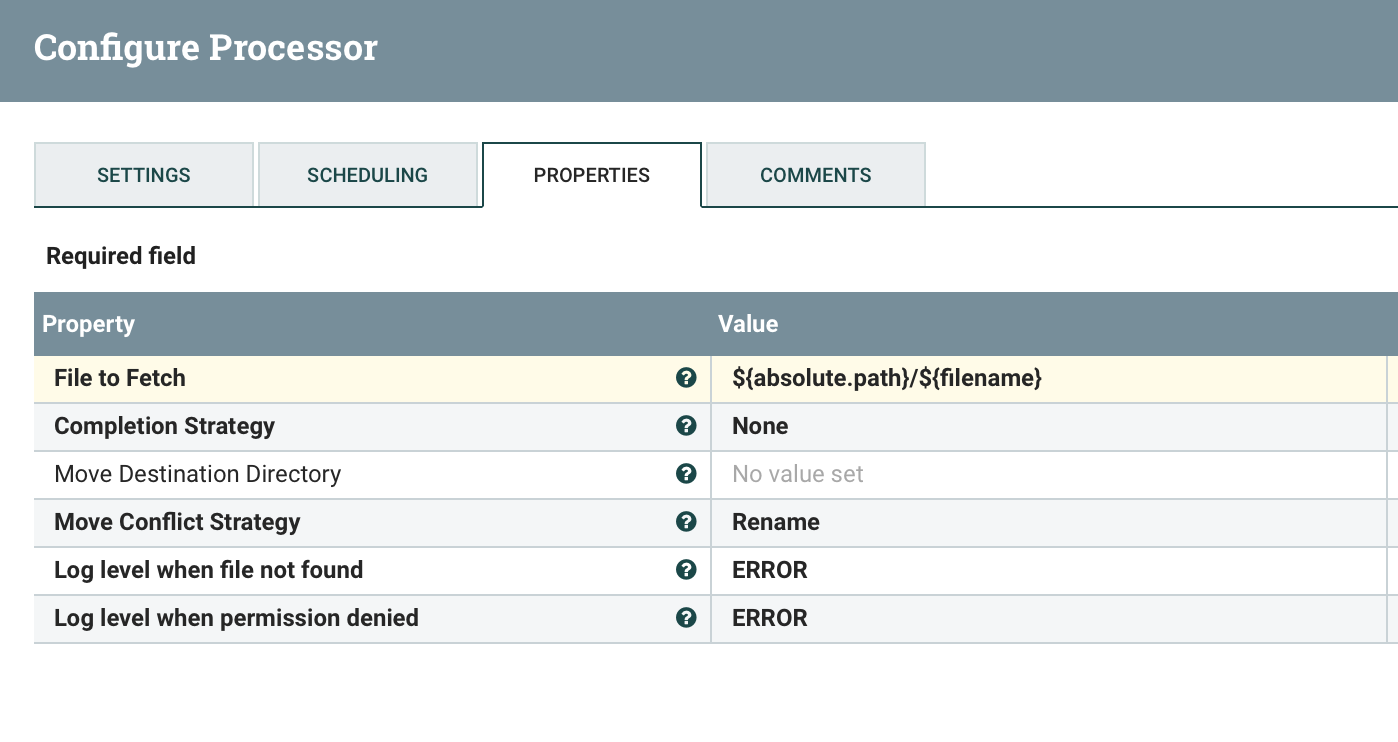Image resolution: width=1398 pixels, height=742 pixels.
Task: Click the Property column header
Action: pyautogui.click(x=88, y=324)
